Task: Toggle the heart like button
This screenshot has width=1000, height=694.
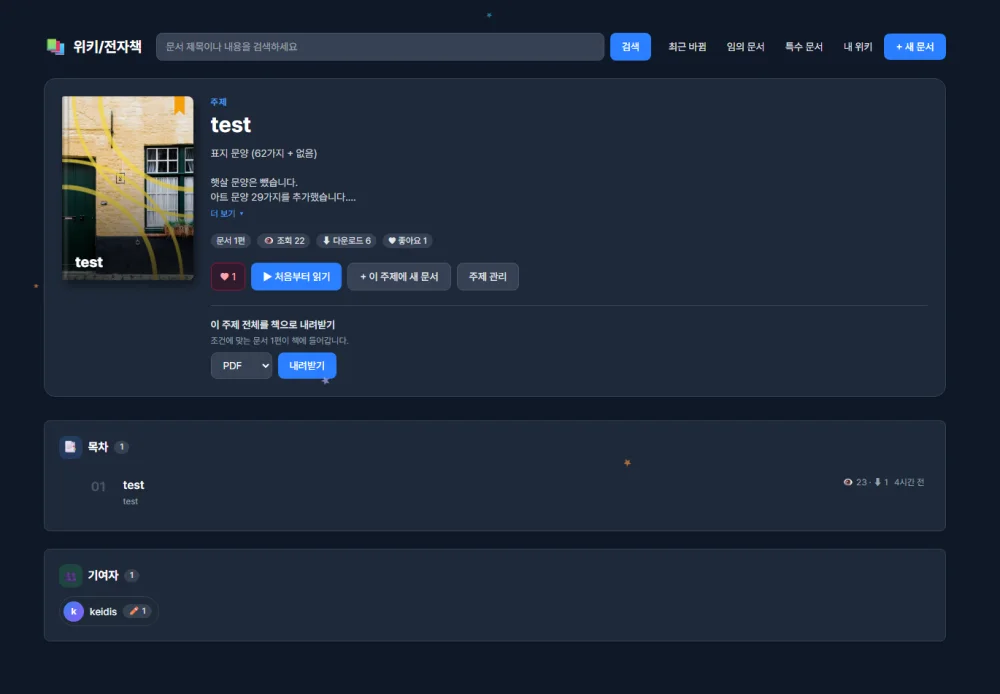Action: coord(228,277)
